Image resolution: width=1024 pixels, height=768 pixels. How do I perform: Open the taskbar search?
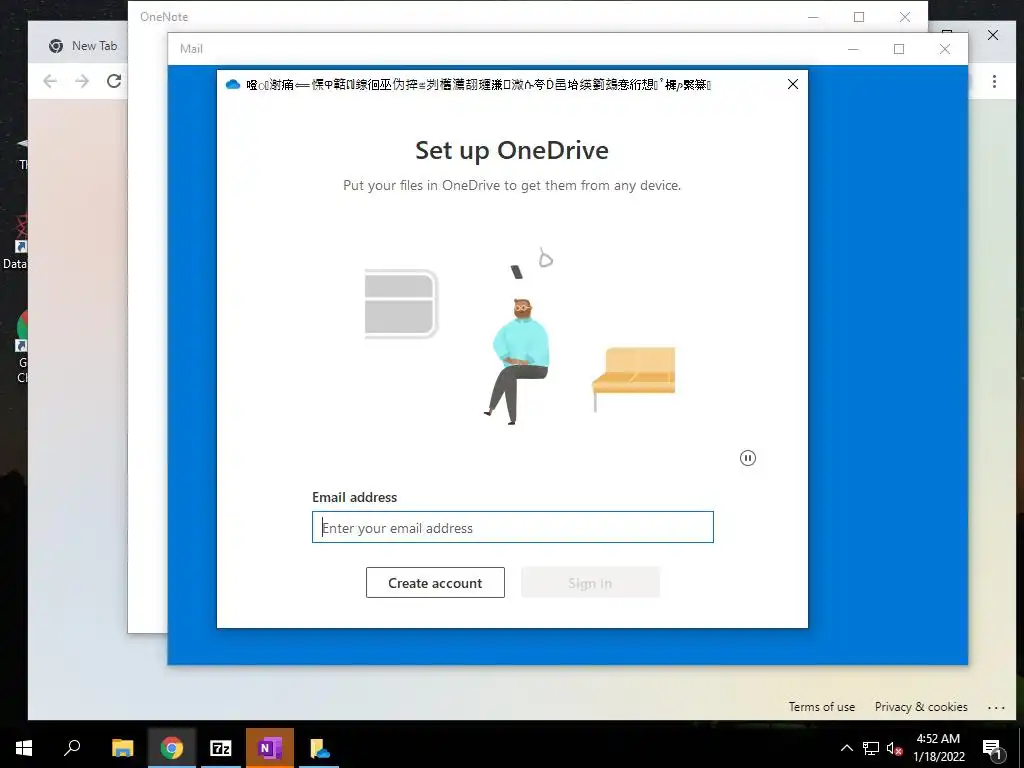click(72, 748)
